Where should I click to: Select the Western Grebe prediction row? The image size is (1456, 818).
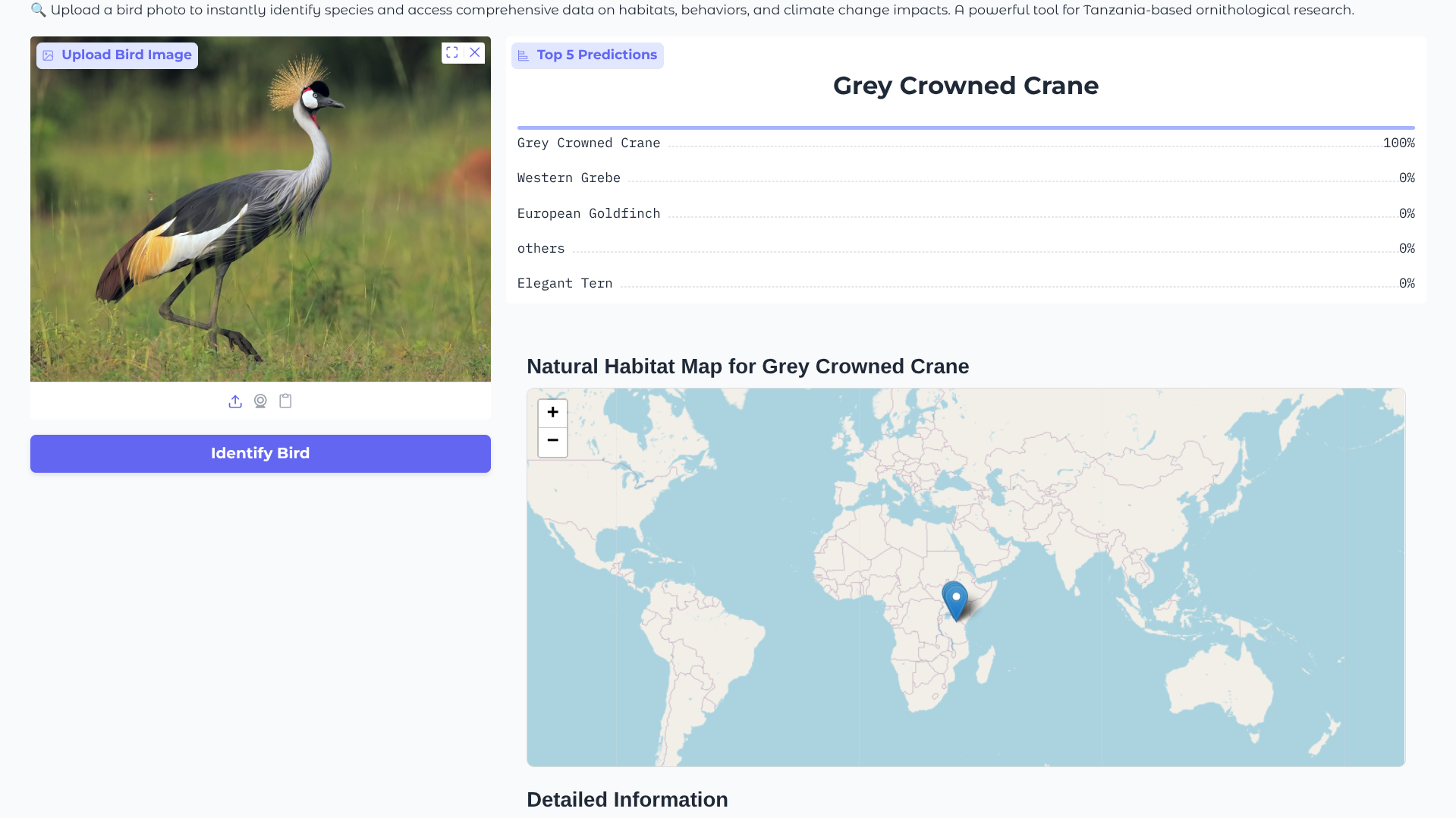click(x=966, y=178)
